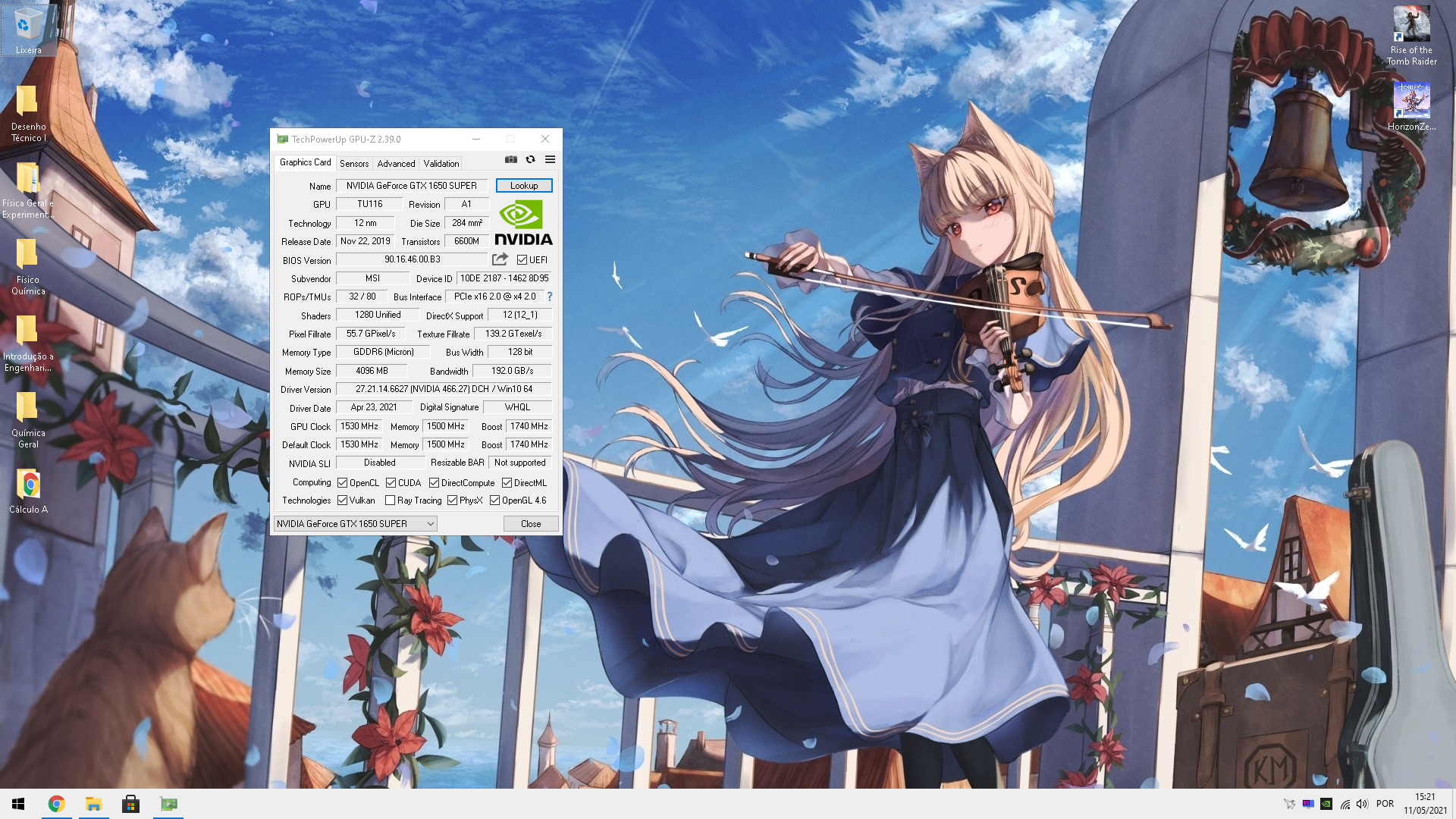Select the Físico Química folder
The height and width of the screenshot is (819, 1456).
coord(28,266)
